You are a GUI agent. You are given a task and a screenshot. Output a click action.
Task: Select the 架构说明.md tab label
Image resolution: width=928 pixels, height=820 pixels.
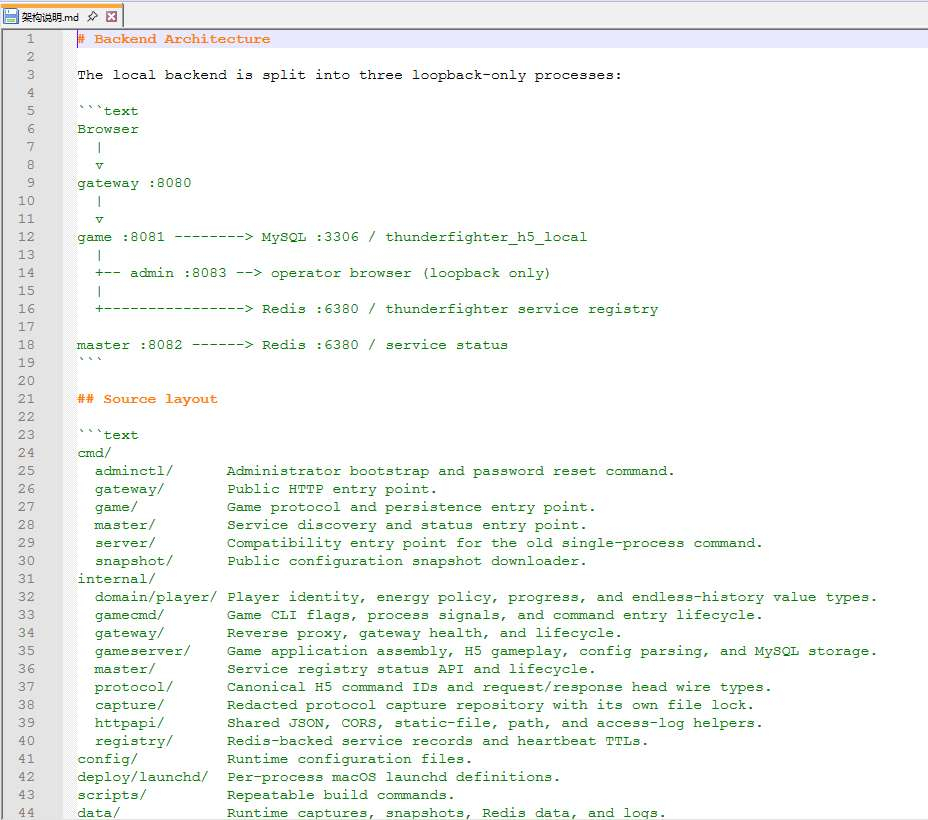click(x=50, y=17)
